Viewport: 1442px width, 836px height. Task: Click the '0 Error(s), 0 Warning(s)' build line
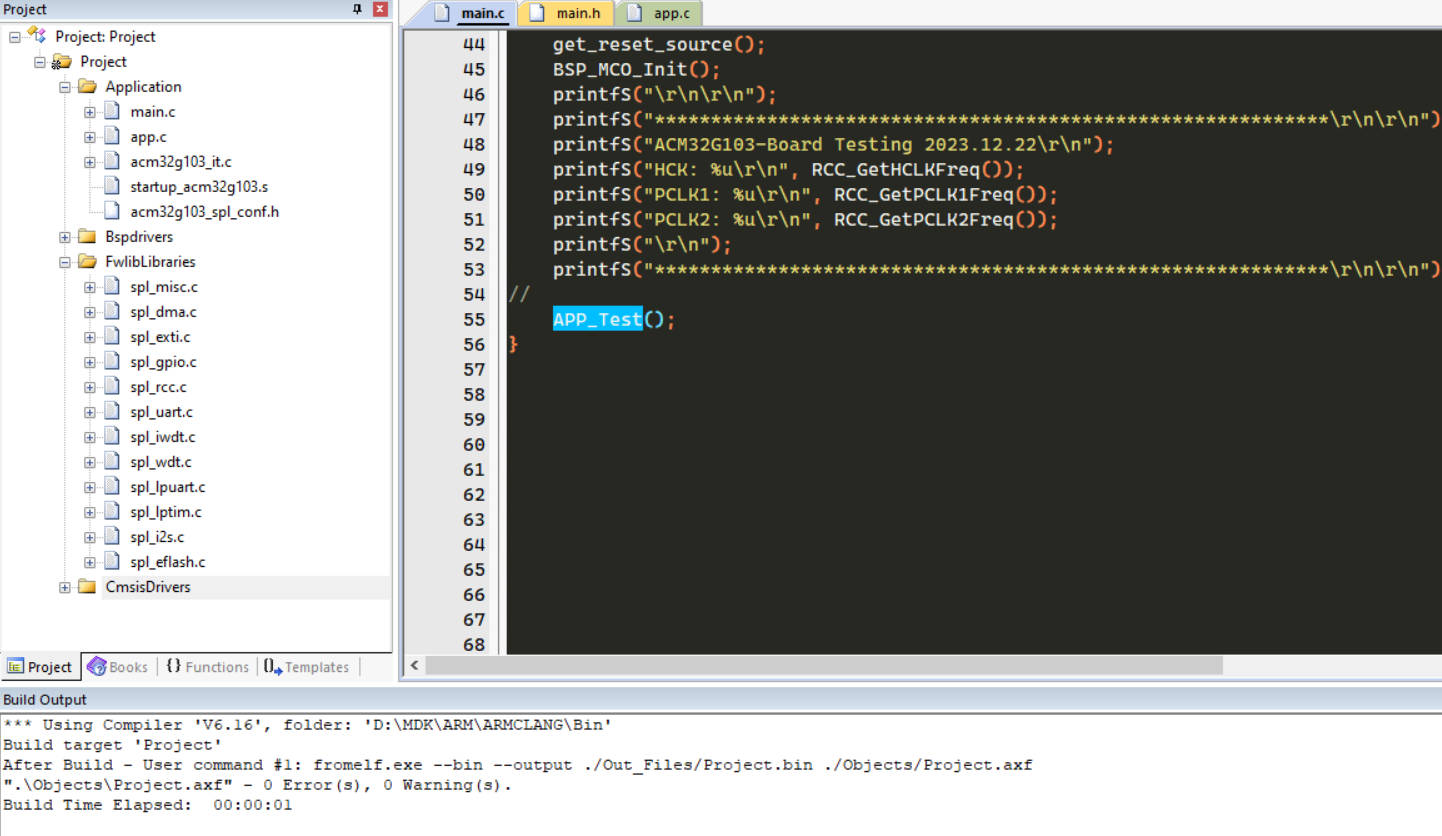257,785
